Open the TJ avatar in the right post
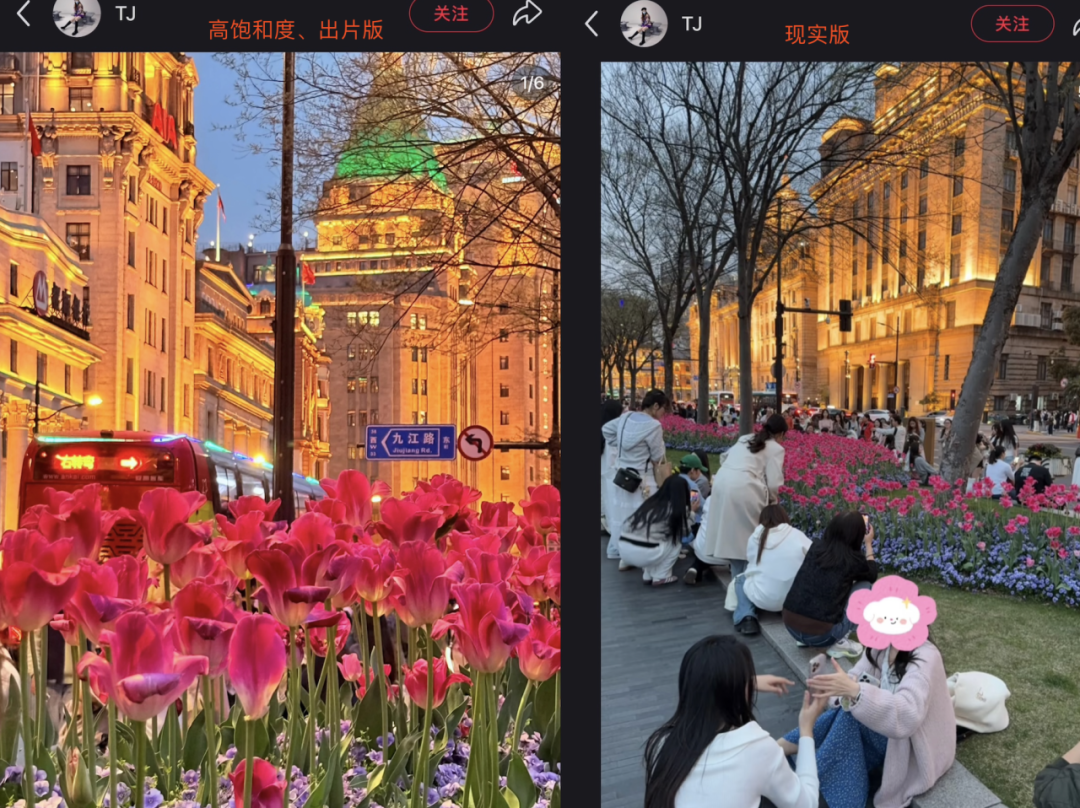Image resolution: width=1080 pixels, height=808 pixels. (644, 23)
